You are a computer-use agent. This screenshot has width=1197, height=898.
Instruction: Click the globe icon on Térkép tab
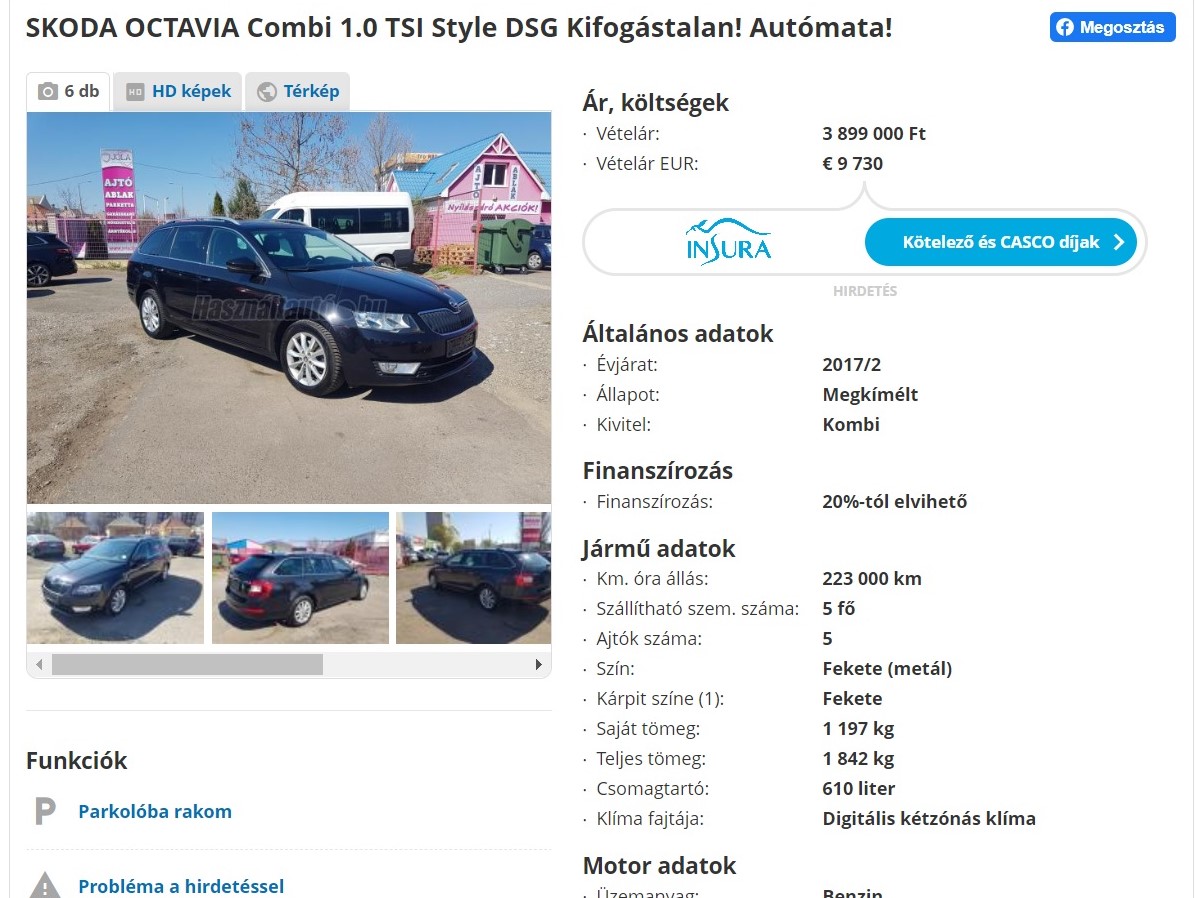[x=266, y=92]
